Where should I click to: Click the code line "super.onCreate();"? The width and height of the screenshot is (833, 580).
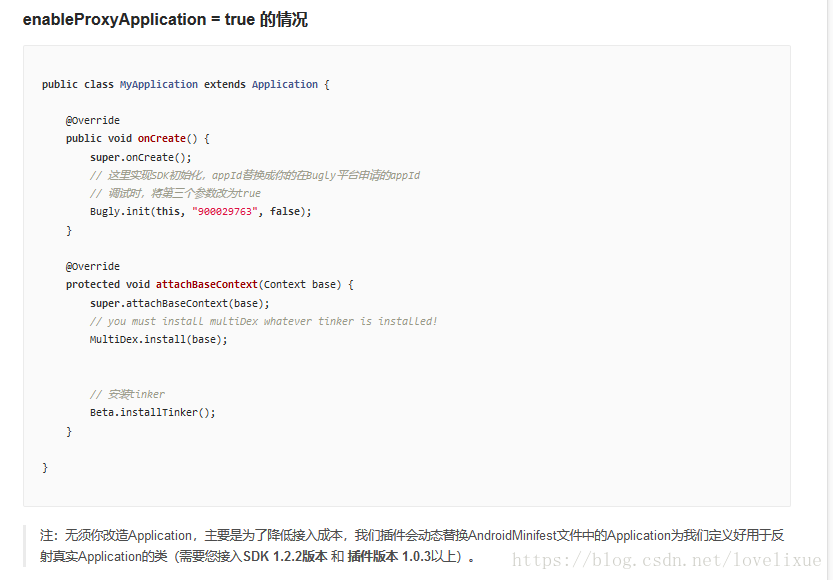point(141,157)
